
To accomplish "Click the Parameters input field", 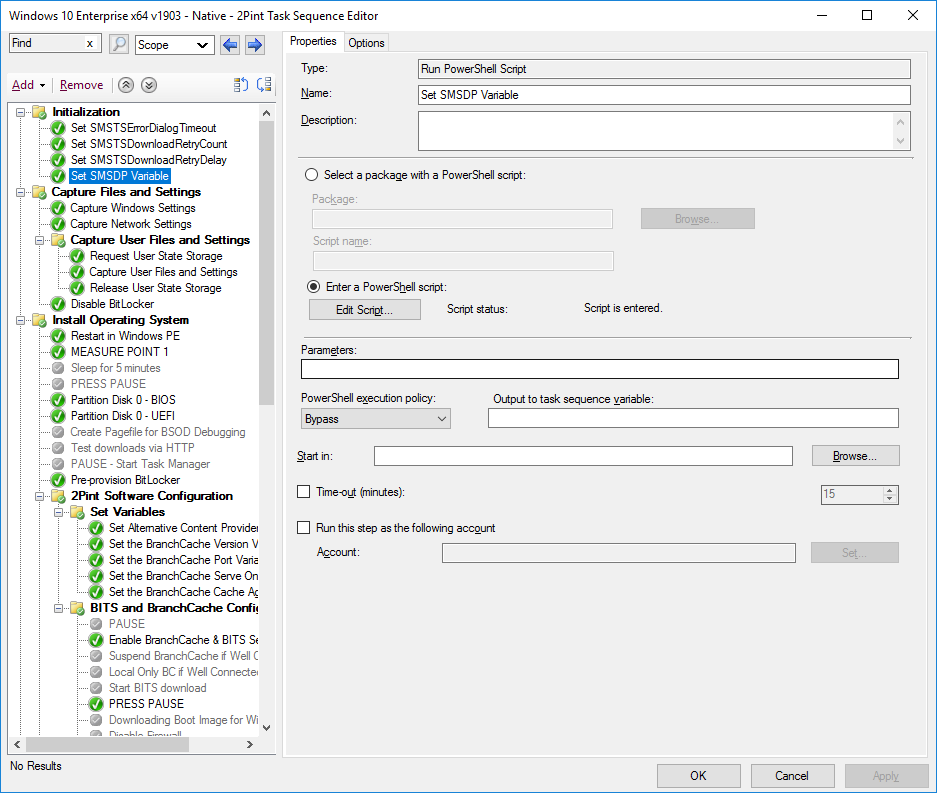I will click(x=599, y=369).
